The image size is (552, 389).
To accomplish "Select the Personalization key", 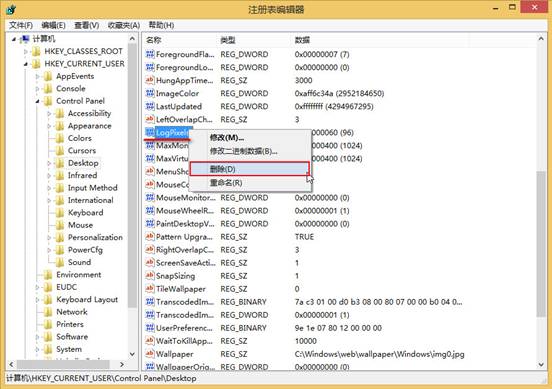I will 95,238.
